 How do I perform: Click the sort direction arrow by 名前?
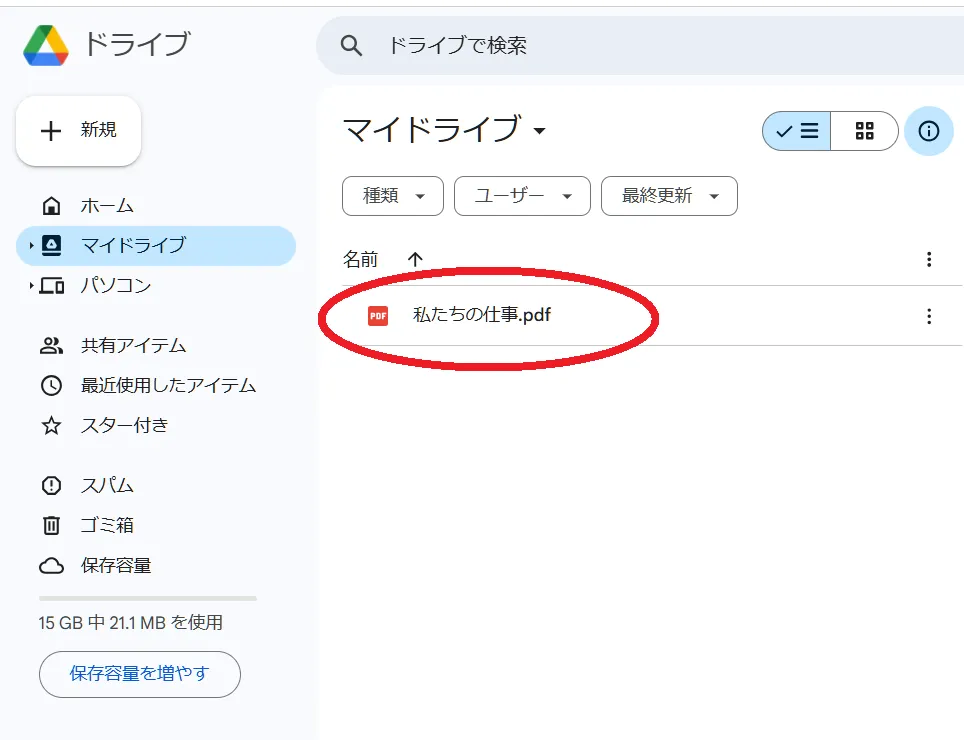tap(416, 259)
